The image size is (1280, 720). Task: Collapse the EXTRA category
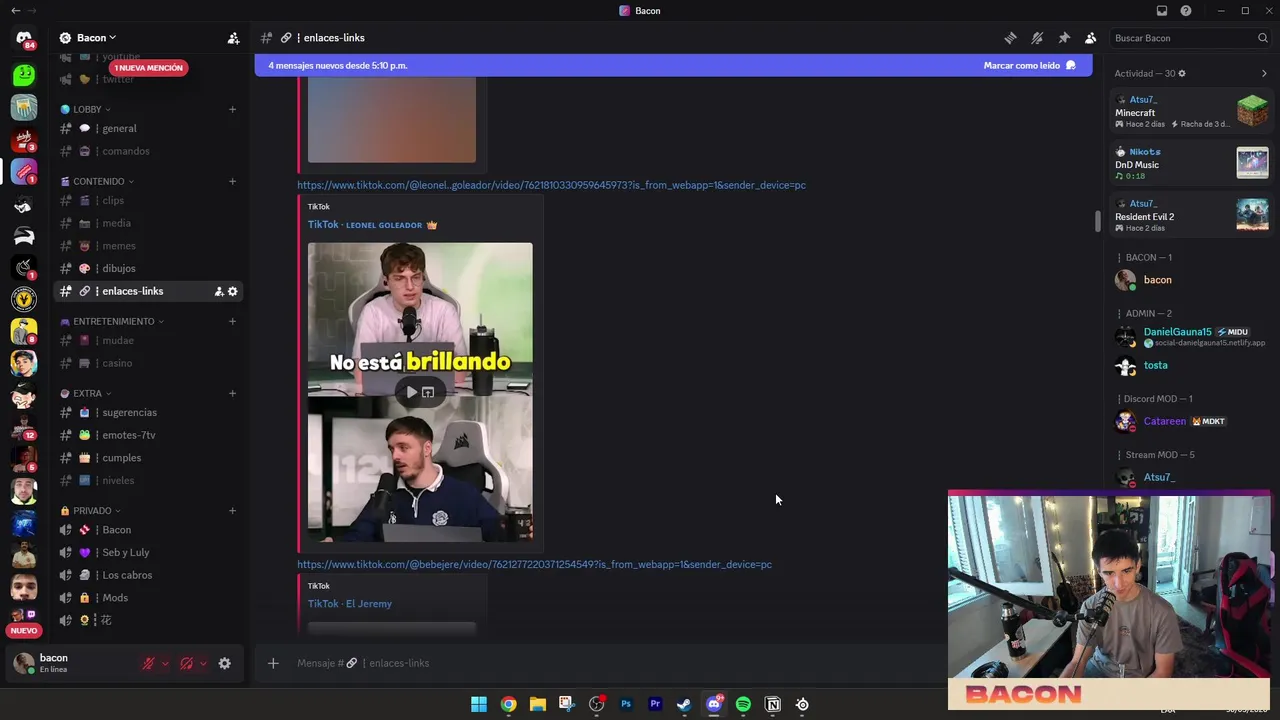pos(86,393)
